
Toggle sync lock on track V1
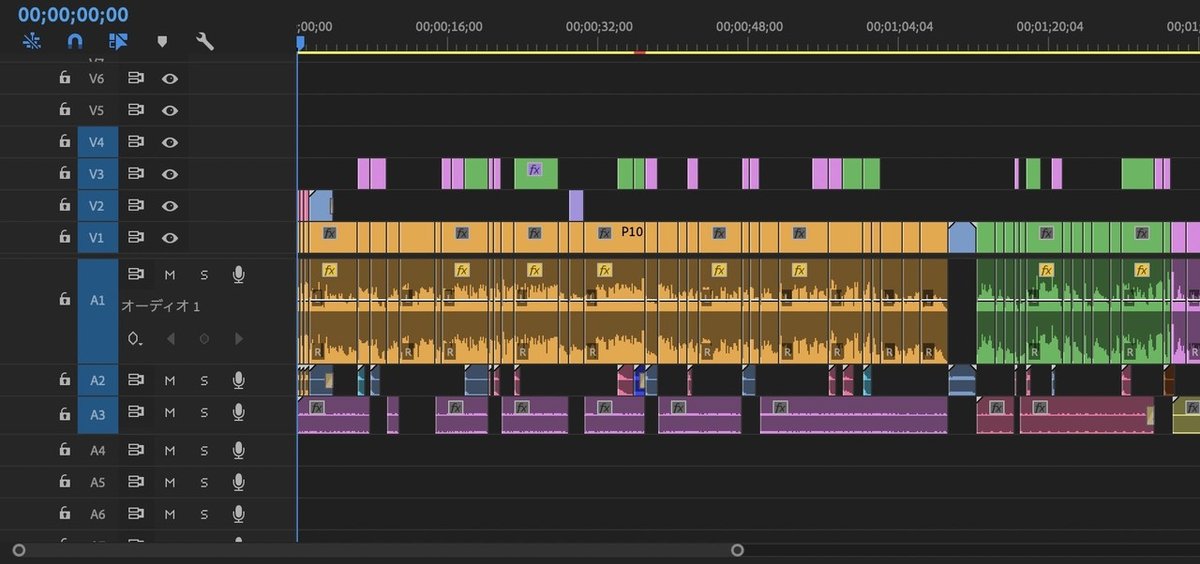tap(135, 238)
